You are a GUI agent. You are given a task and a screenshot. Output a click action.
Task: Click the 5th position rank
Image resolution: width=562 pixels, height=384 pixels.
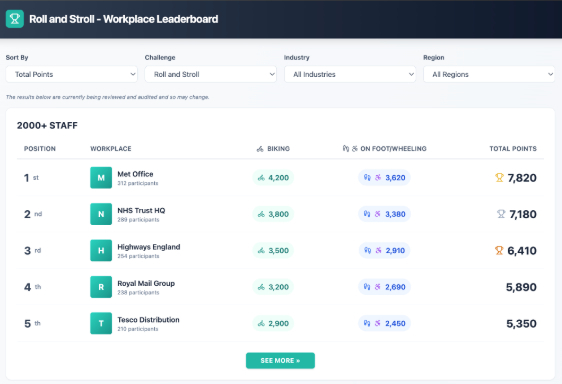coord(32,323)
